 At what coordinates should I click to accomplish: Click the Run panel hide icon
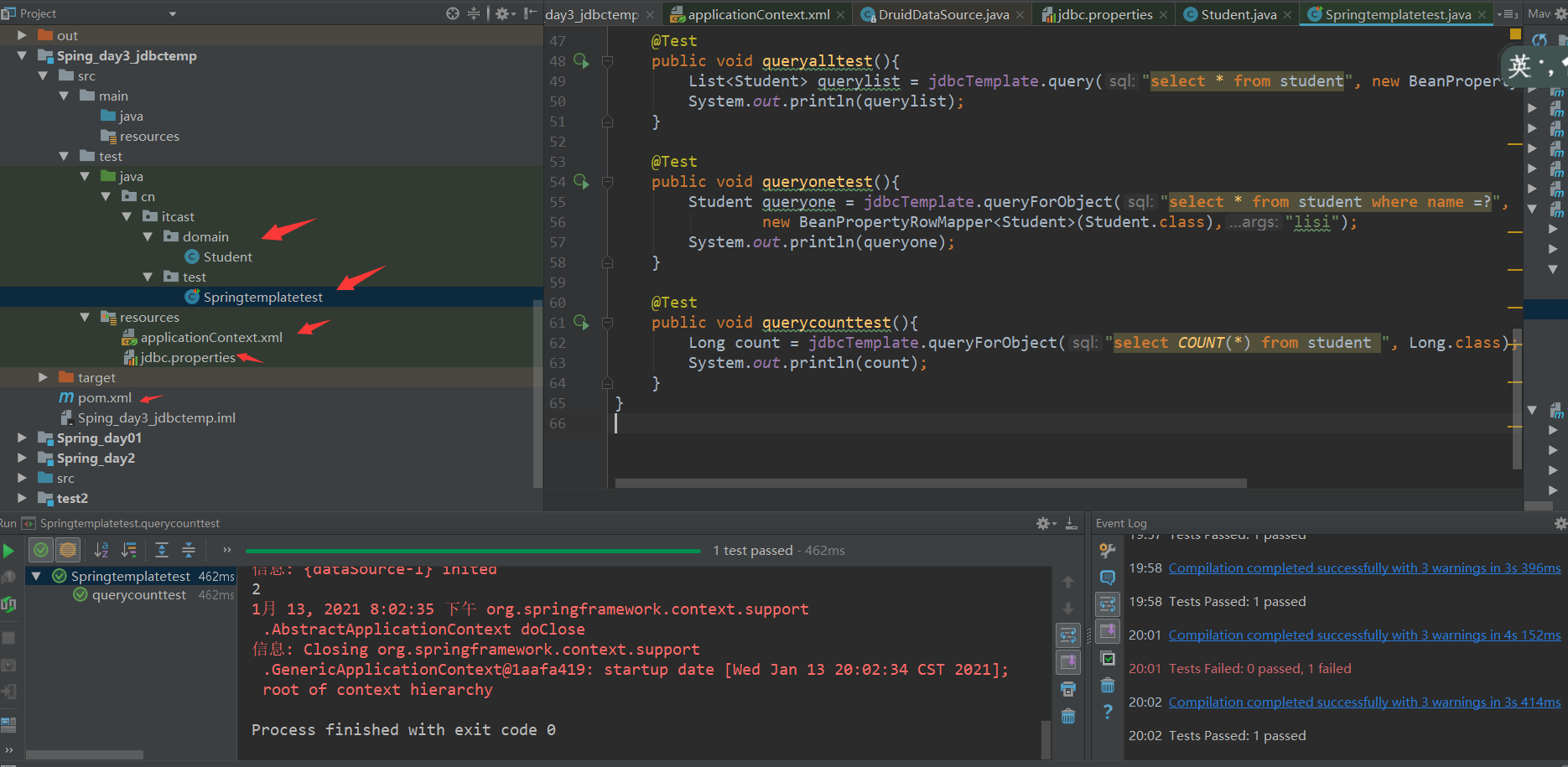[1071, 523]
